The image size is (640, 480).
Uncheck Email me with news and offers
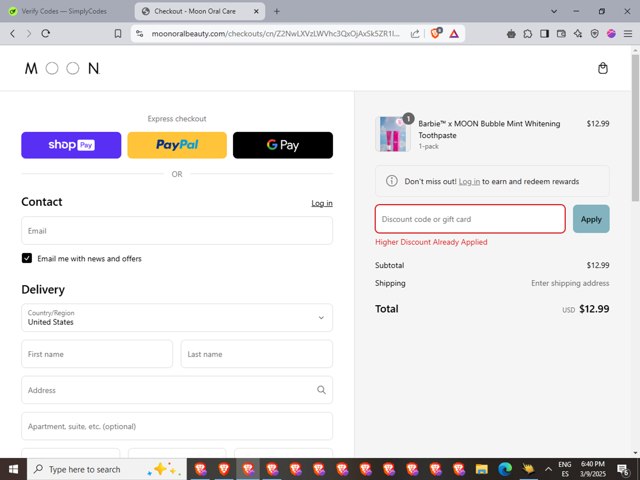tap(27, 258)
